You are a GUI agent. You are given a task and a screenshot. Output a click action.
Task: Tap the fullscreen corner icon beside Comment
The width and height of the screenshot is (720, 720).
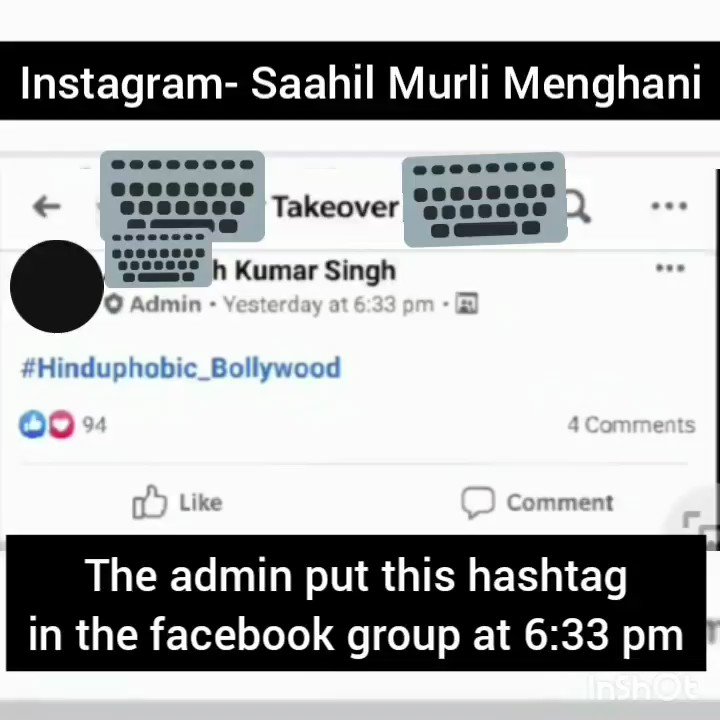[x=701, y=523]
